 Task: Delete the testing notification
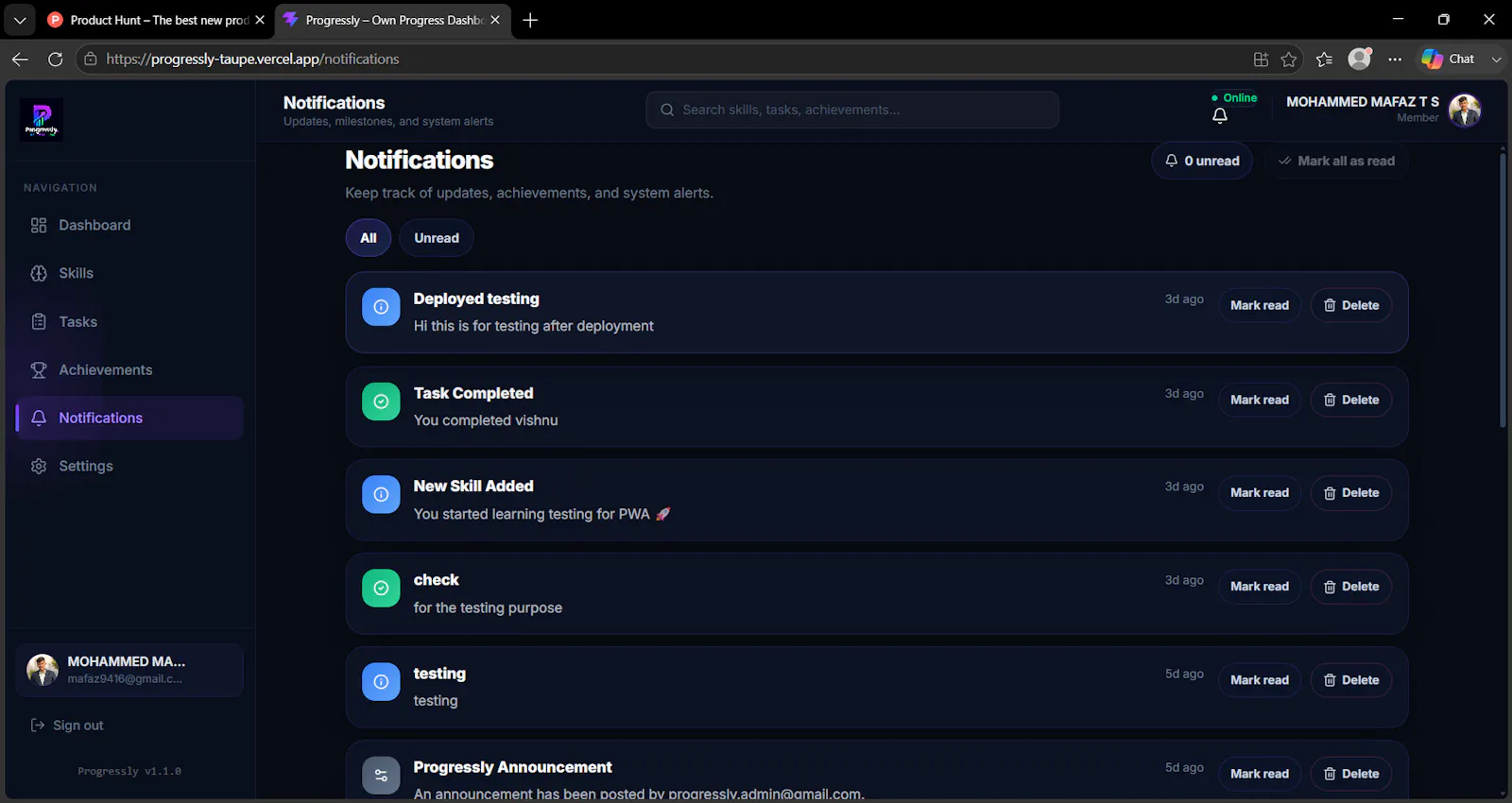point(1351,679)
